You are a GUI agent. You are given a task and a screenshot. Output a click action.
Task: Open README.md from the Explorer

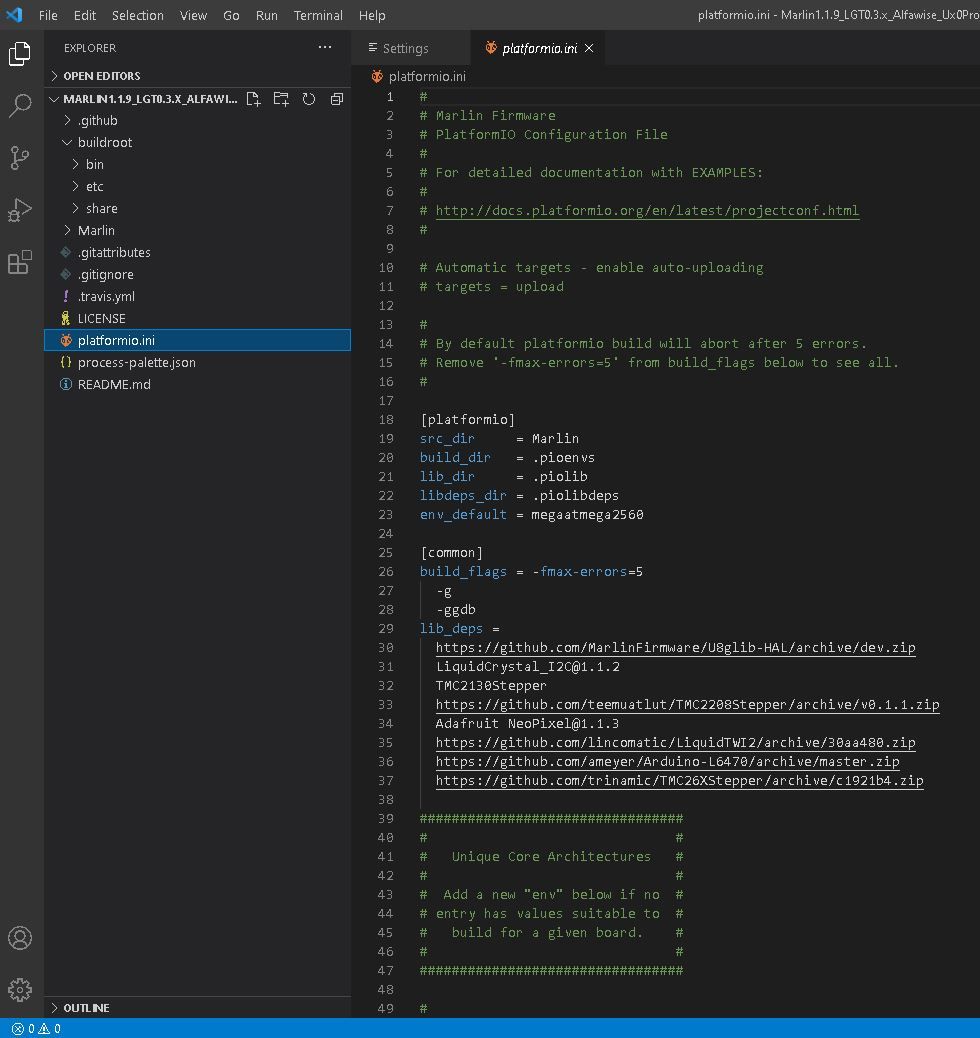pyautogui.click(x=197, y=385)
